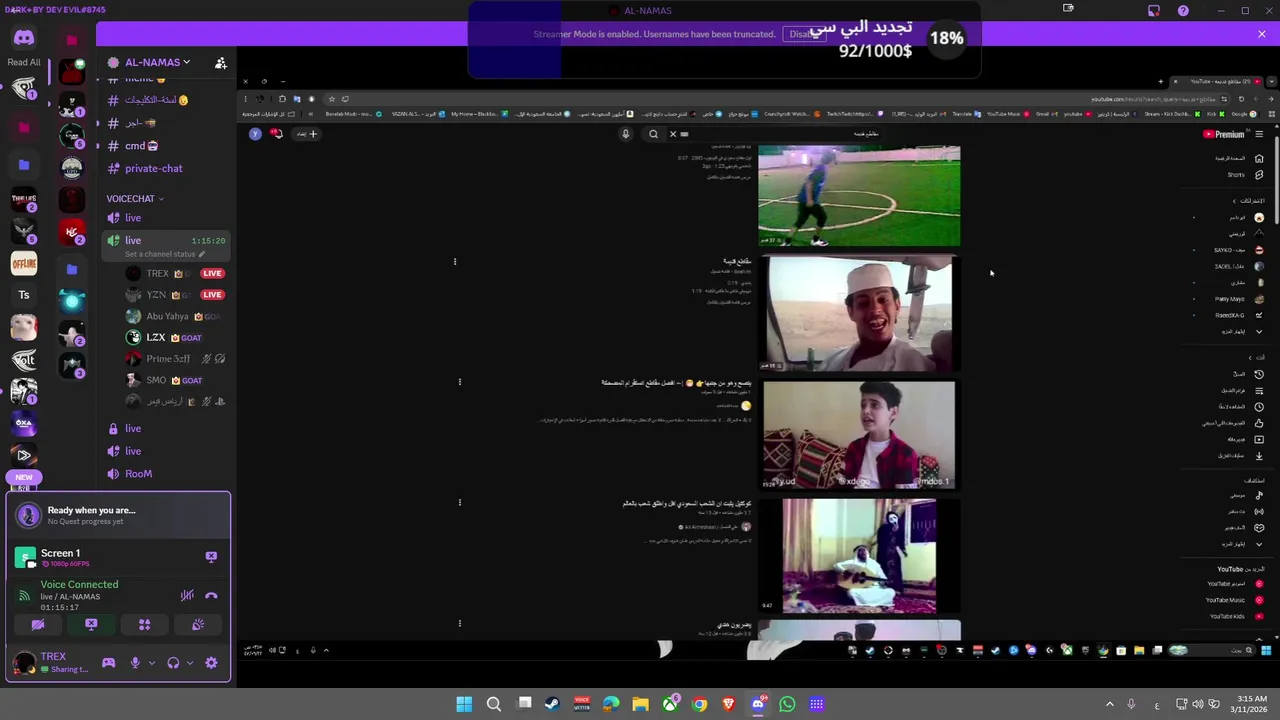
Task: Open the soundboard
Action: click(x=198, y=625)
